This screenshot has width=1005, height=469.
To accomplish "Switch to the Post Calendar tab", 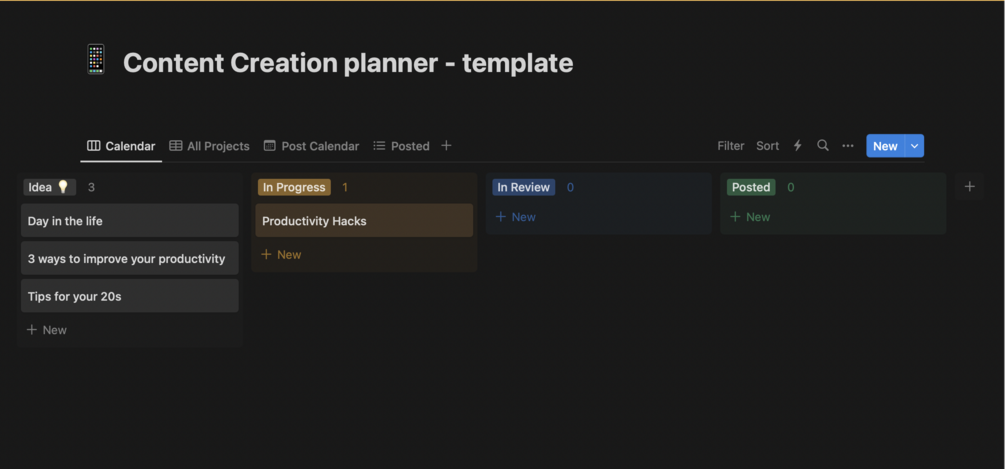I will (x=311, y=146).
